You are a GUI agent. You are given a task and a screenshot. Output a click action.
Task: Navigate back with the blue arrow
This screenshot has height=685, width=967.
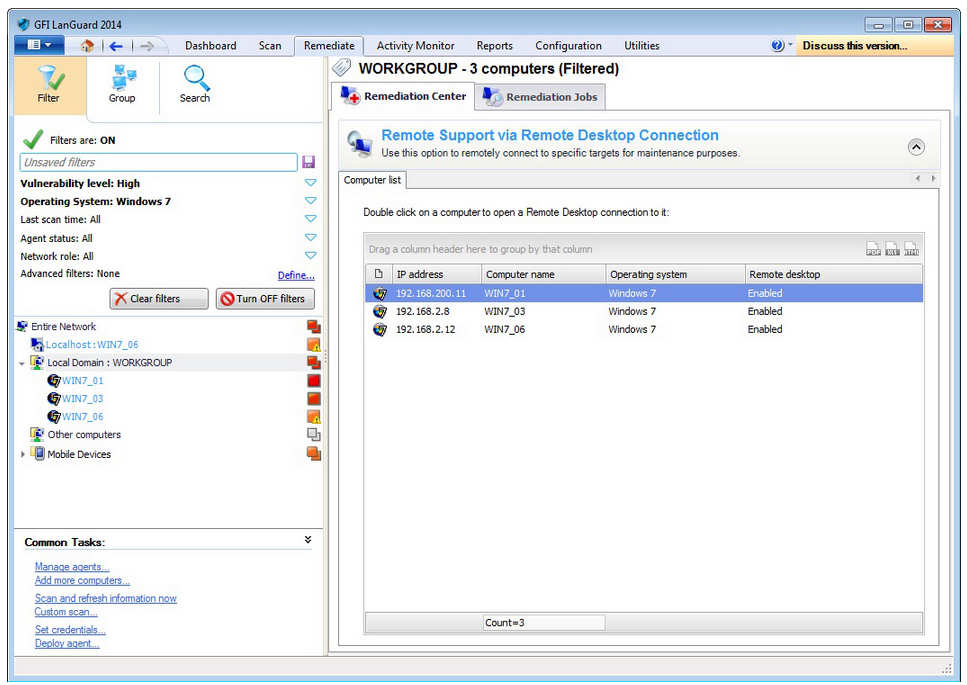click(x=115, y=46)
